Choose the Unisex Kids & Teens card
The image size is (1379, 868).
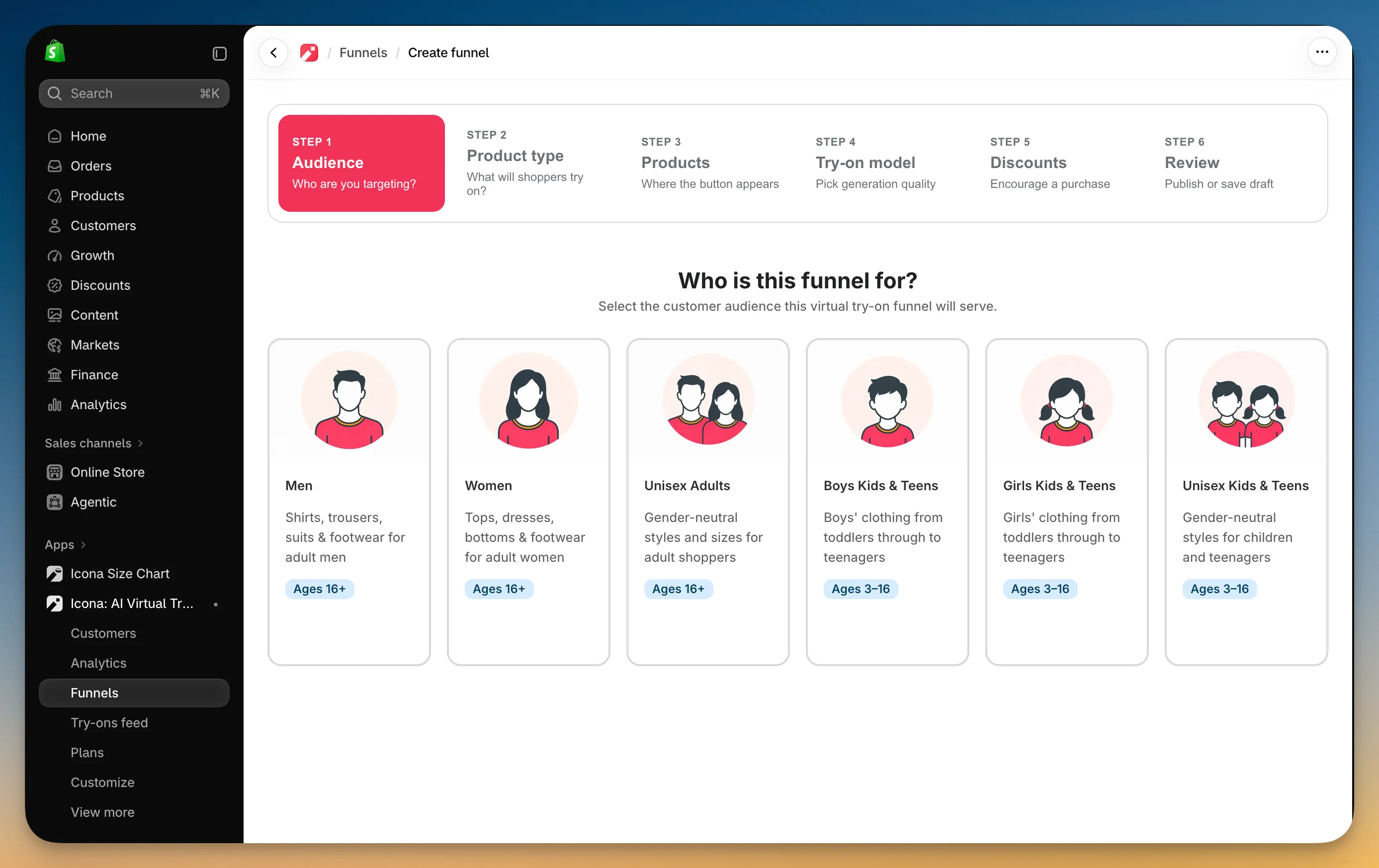click(x=1246, y=502)
